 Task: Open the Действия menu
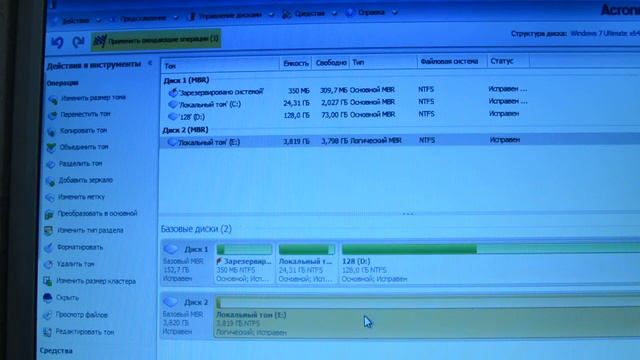click(77, 20)
